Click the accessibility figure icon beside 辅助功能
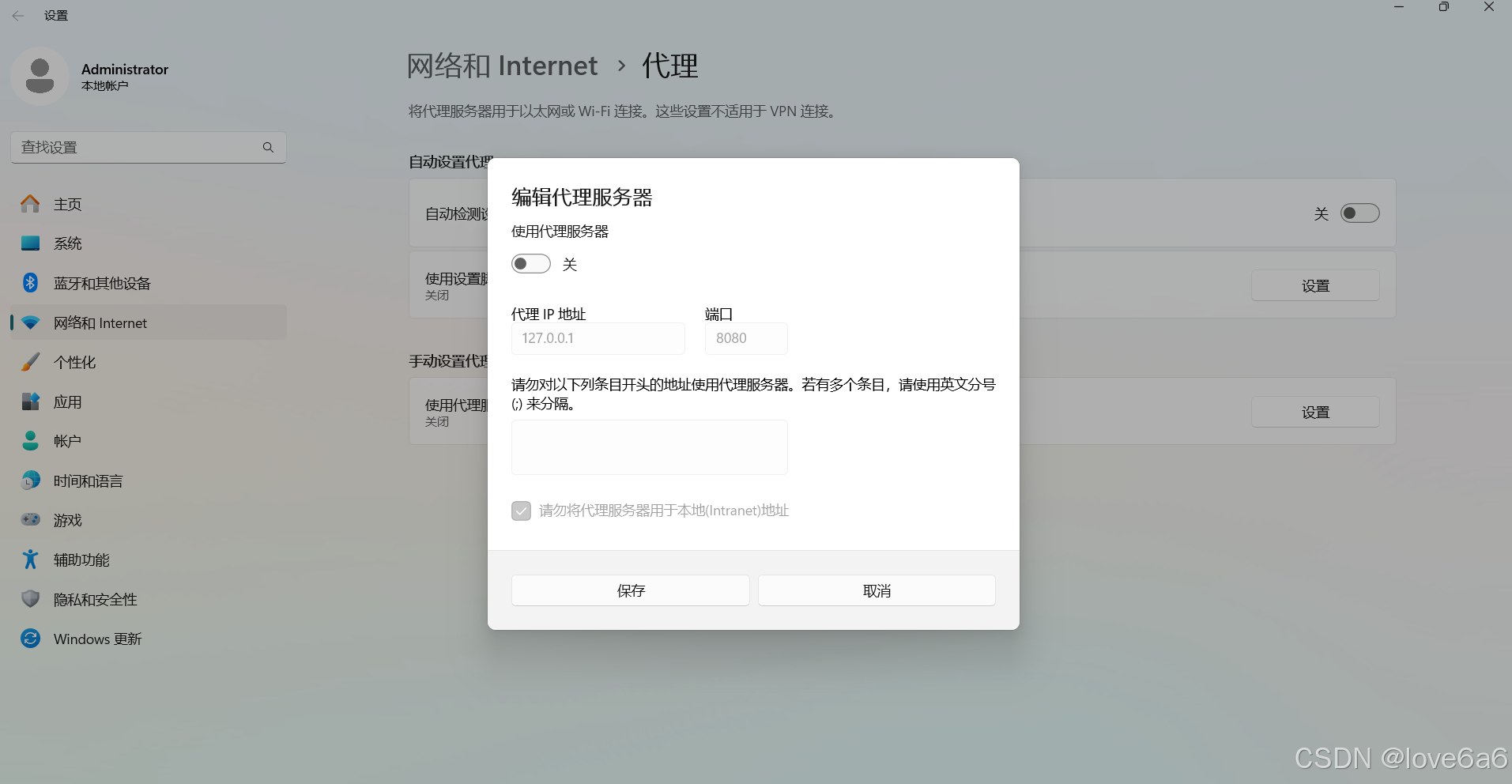The width and height of the screenshot is (1512, 784). click(30, 560)
